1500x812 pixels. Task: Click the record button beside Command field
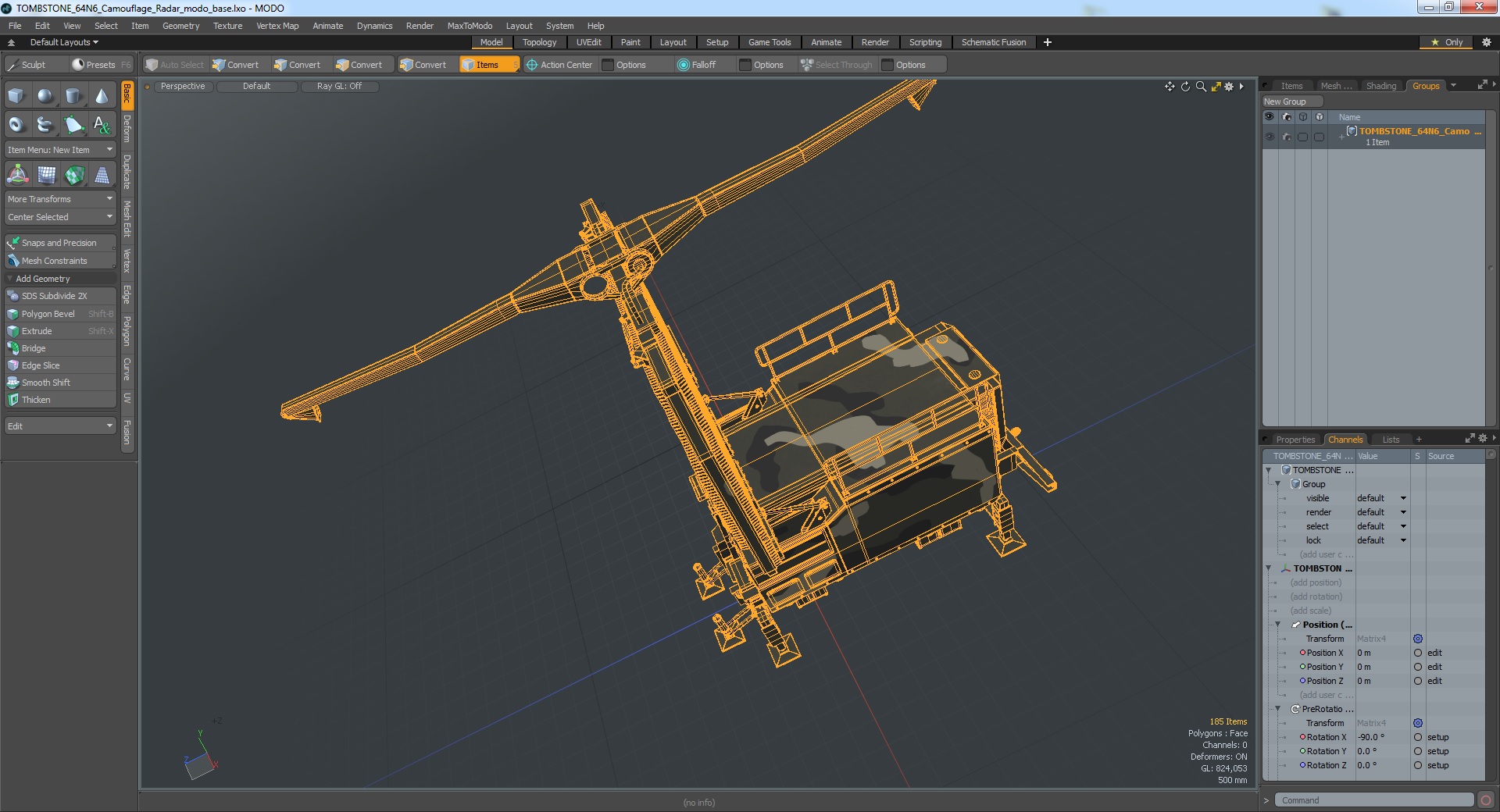[x=1486, y=800]
